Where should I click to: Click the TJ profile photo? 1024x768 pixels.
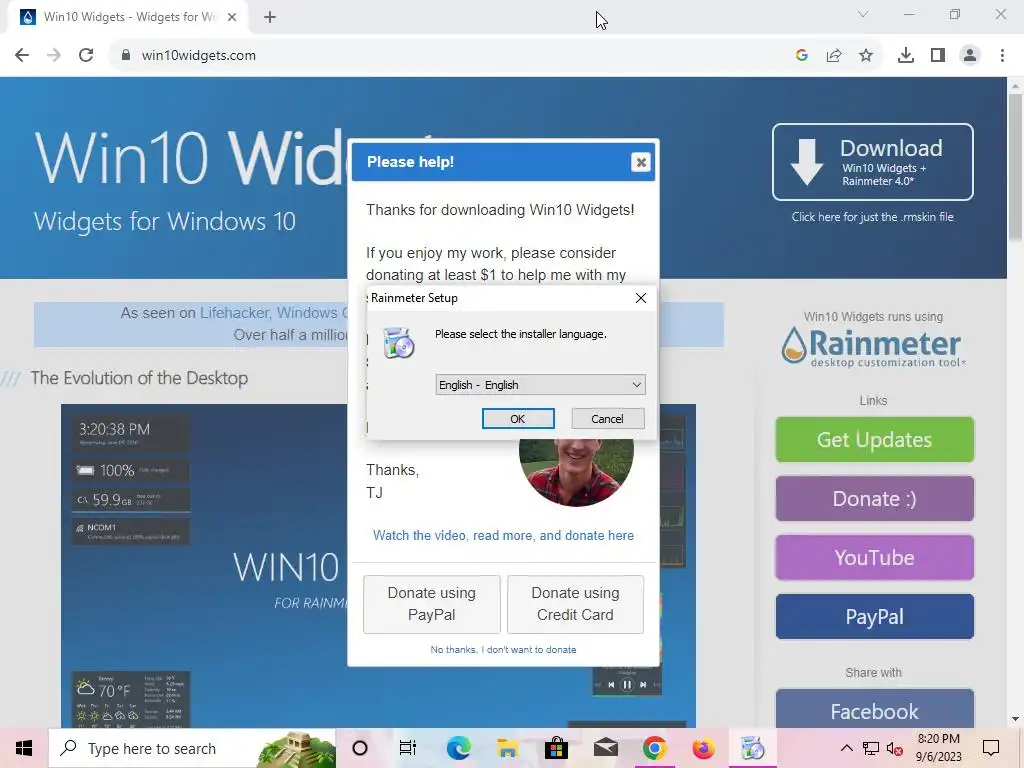pyautogui.click(x=576, y=472)
